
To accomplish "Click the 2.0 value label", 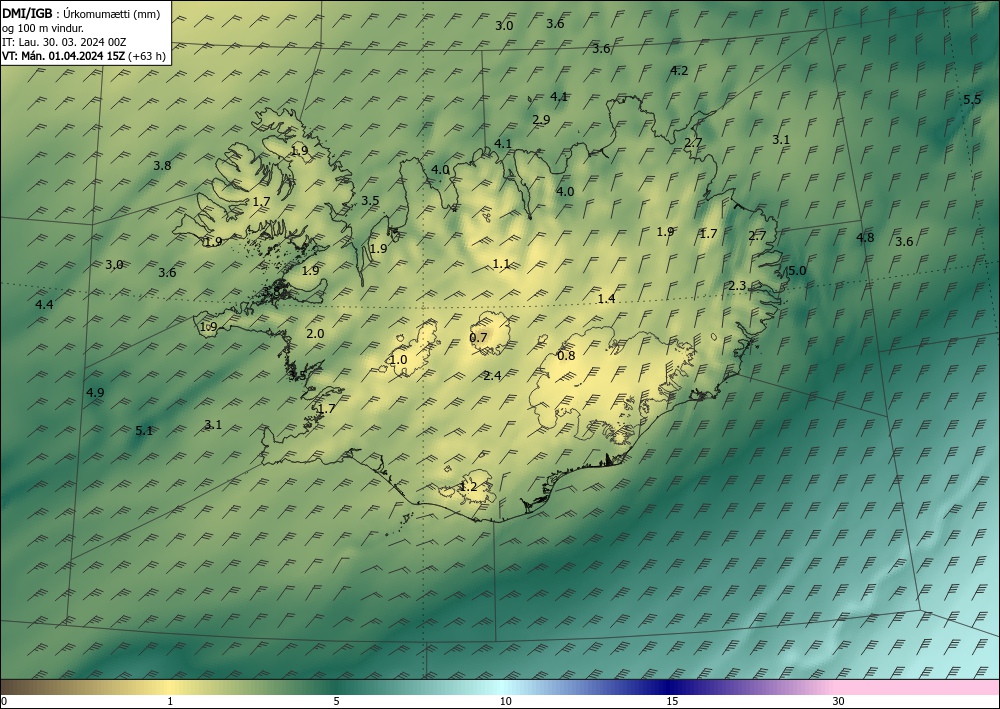I will pyautogui.click(x=315, y=333).
